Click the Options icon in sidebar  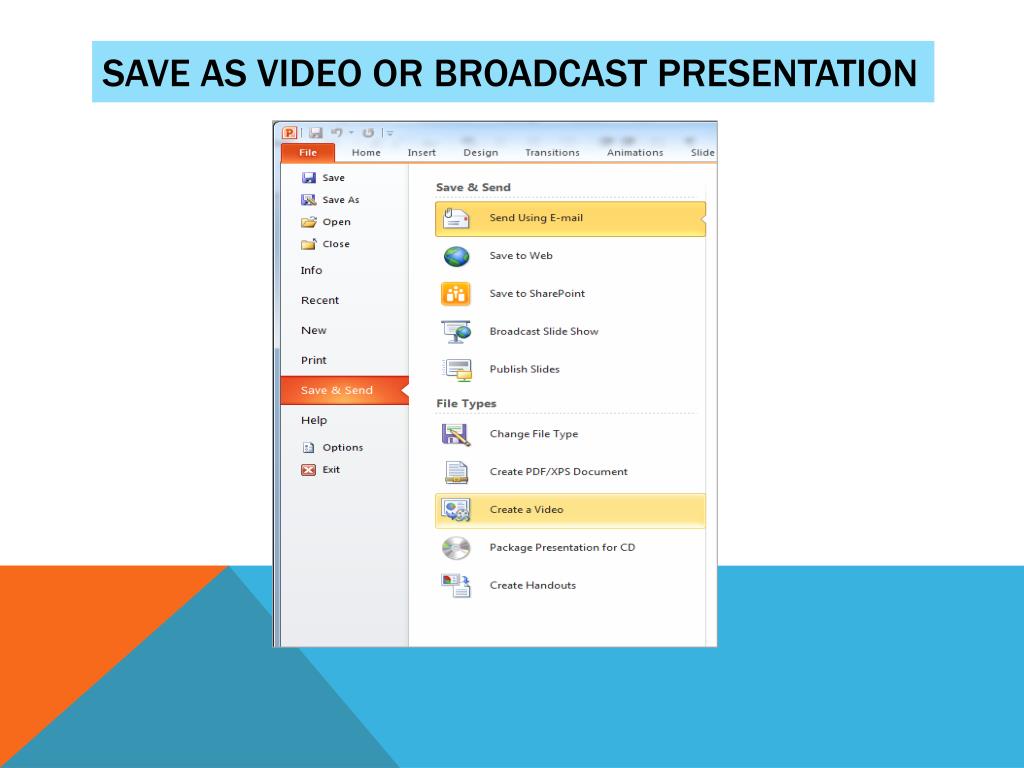309,448
